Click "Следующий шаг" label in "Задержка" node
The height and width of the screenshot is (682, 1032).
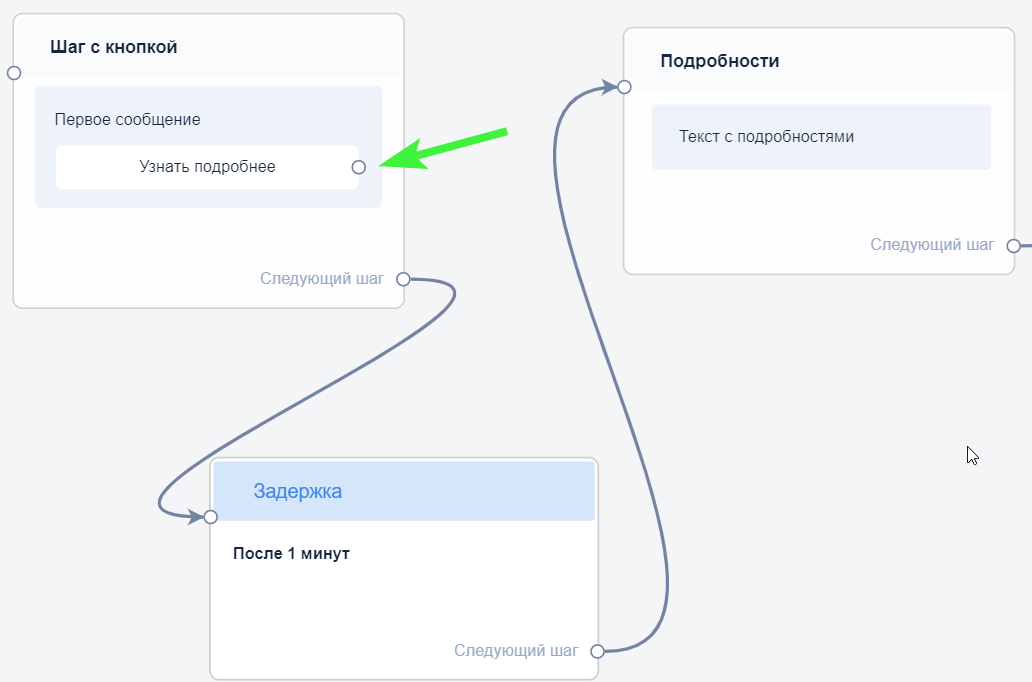(x=516, y=651)
